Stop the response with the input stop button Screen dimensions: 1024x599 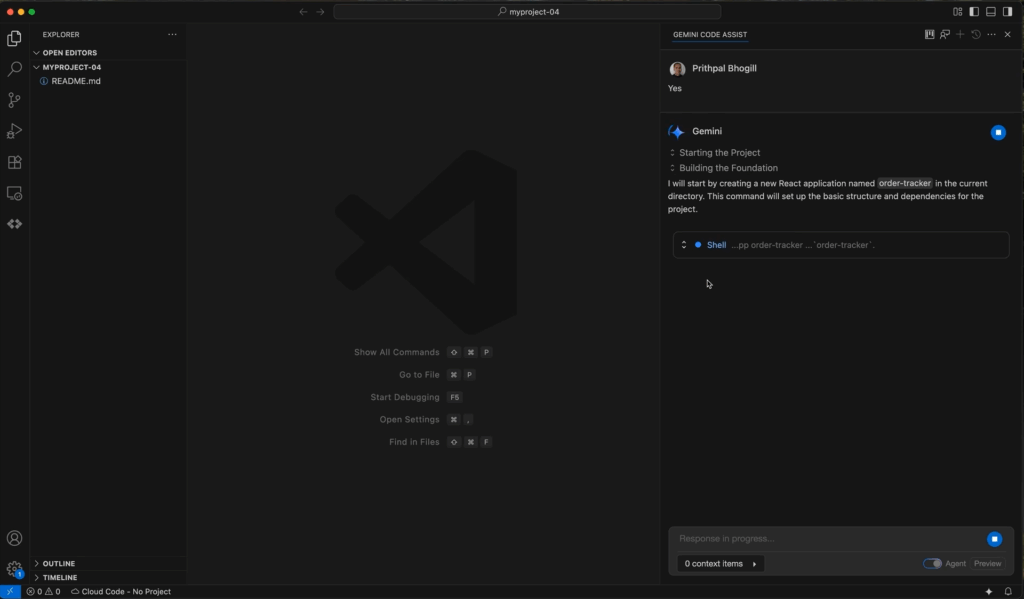pyautogui.click(x=994, y=539)
